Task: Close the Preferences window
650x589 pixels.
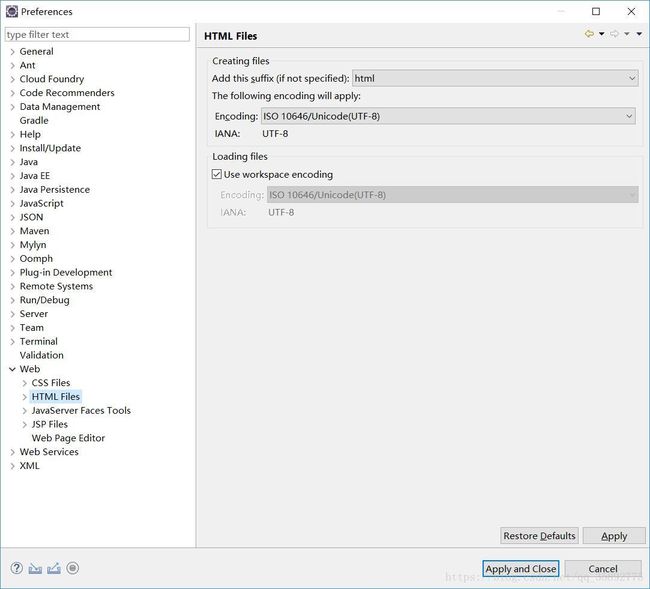Action: point(631,12)
